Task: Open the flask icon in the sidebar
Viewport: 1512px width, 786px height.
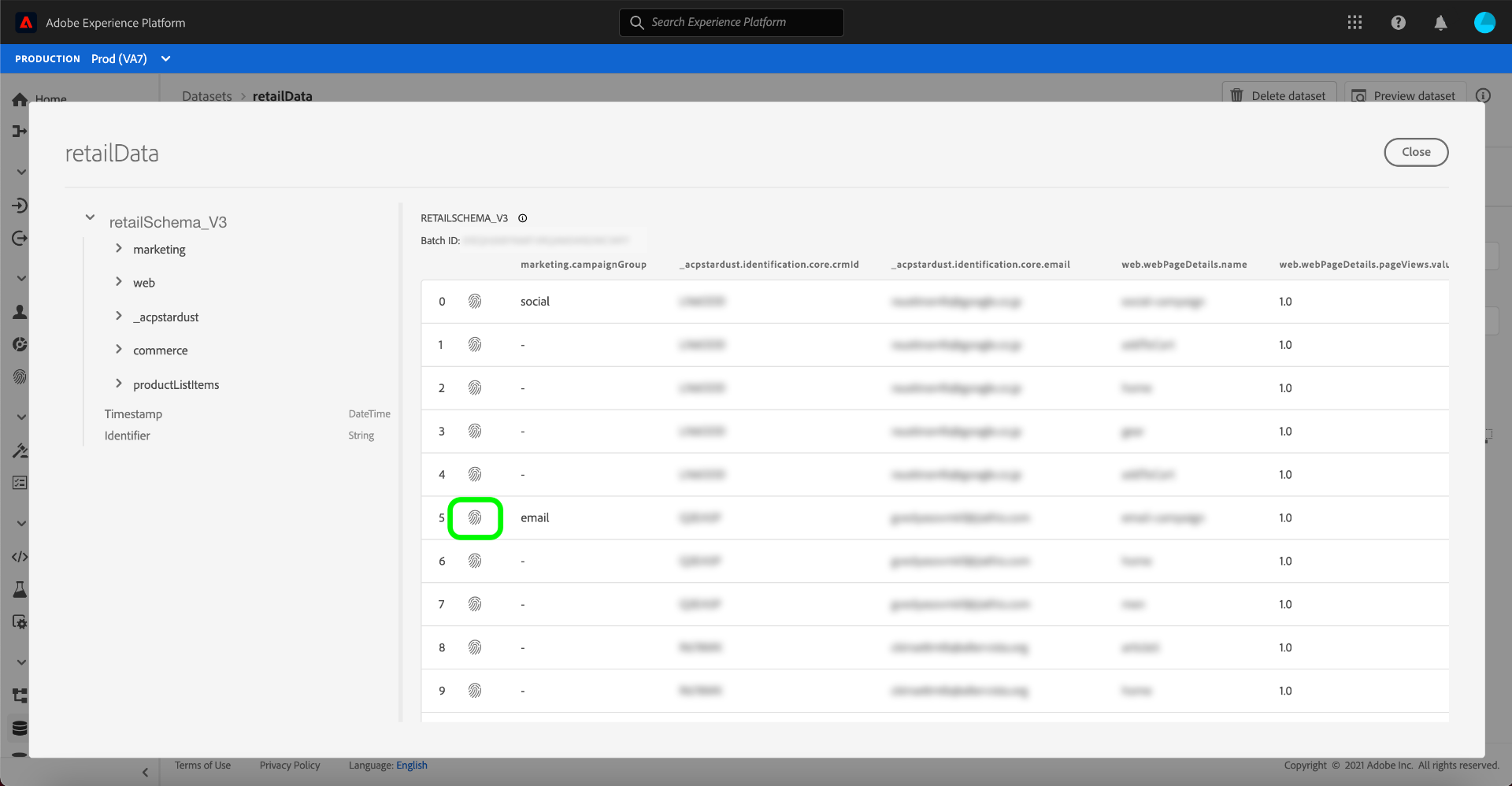Action: pyautogui.click(x=20, y=589)
